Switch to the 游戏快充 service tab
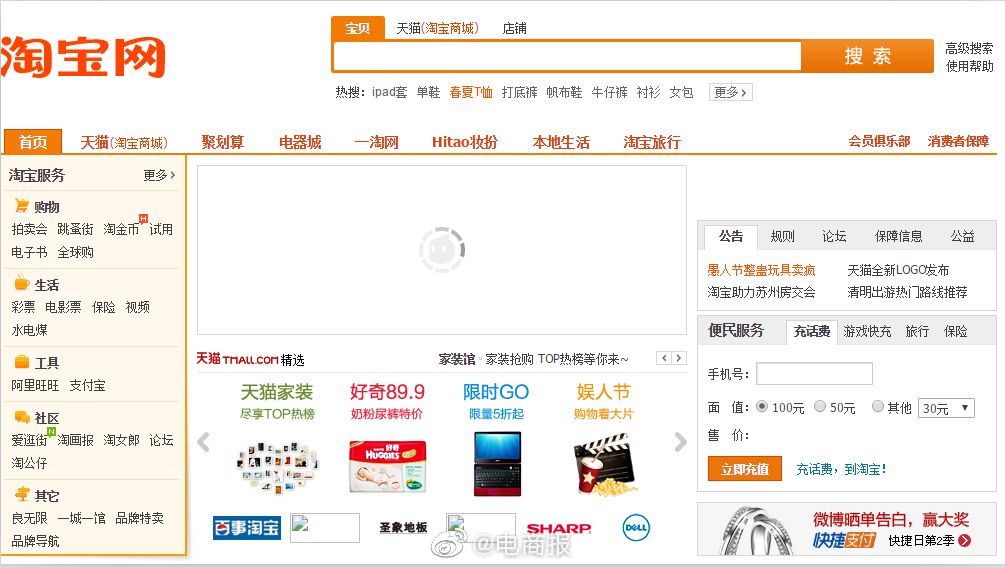Viewport: 1005px width, 568px height. [867, 331]
